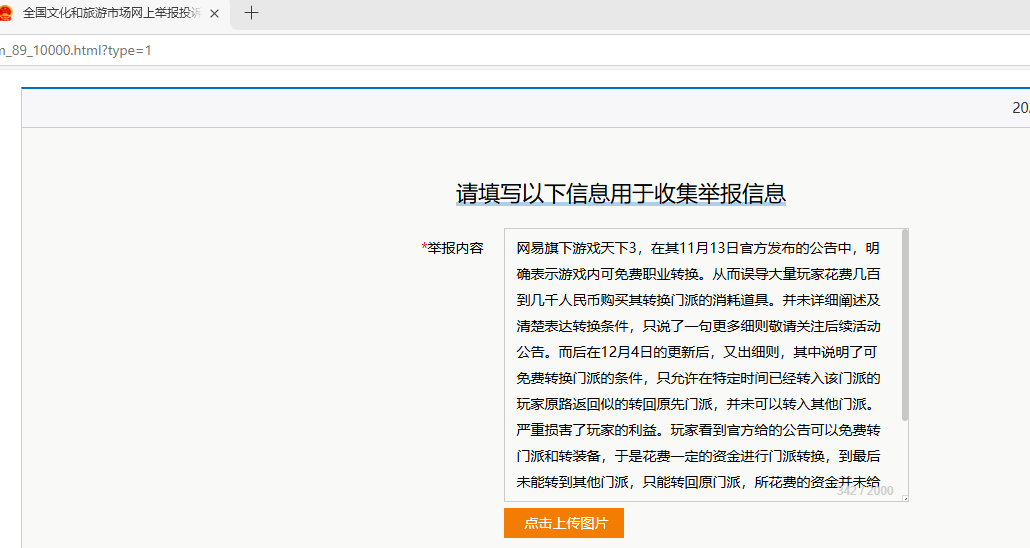Click the line starting 网易旗下游戏天下3
Image resolution: width=1030 pixels, height=548 pixels.
click(x=698, y=248)
